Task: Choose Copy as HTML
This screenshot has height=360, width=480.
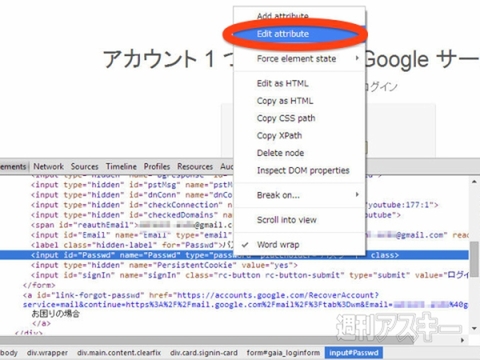Action: tap(285, 101)
